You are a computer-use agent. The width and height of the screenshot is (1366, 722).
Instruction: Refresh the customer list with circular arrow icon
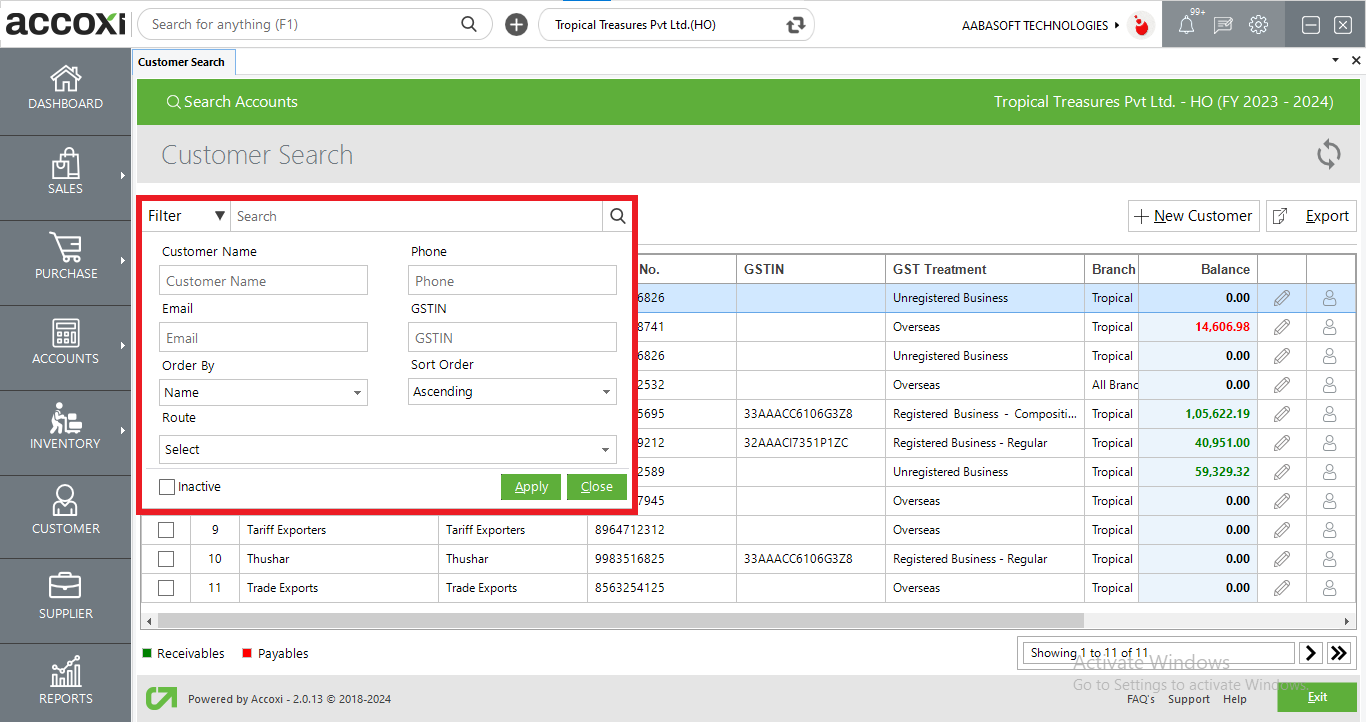pos(1329,155)
